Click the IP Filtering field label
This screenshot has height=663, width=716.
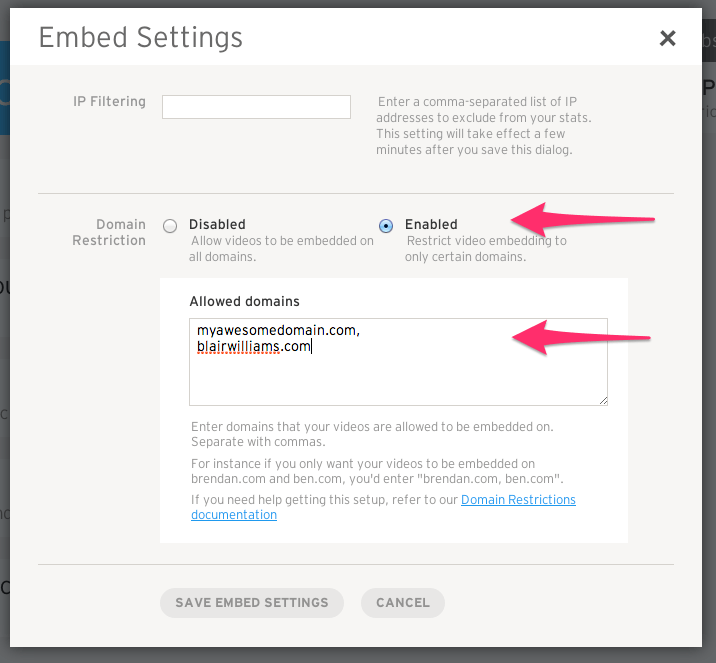click(110, 101)
